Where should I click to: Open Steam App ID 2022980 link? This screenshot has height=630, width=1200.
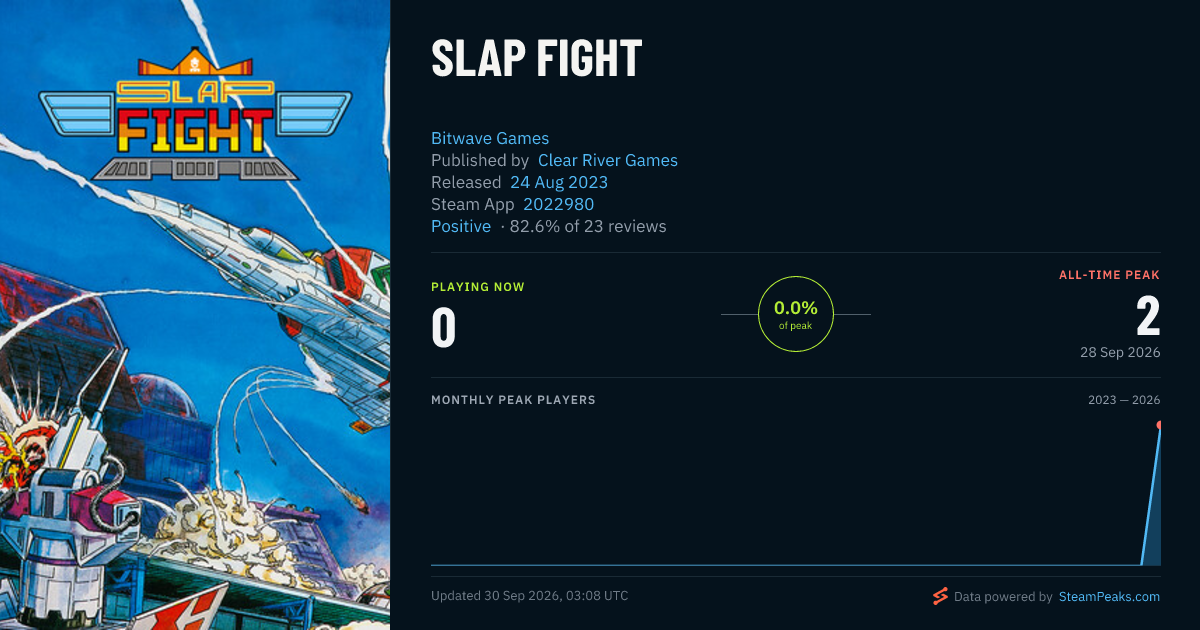point(559,204)
